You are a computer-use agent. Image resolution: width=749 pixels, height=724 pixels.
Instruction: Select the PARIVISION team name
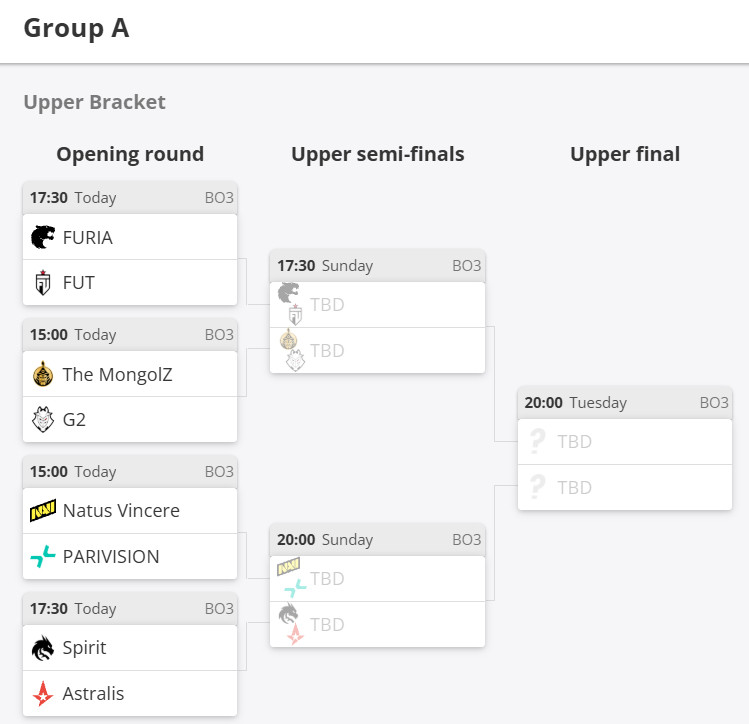pyautogui.click(x=111, y=557)
